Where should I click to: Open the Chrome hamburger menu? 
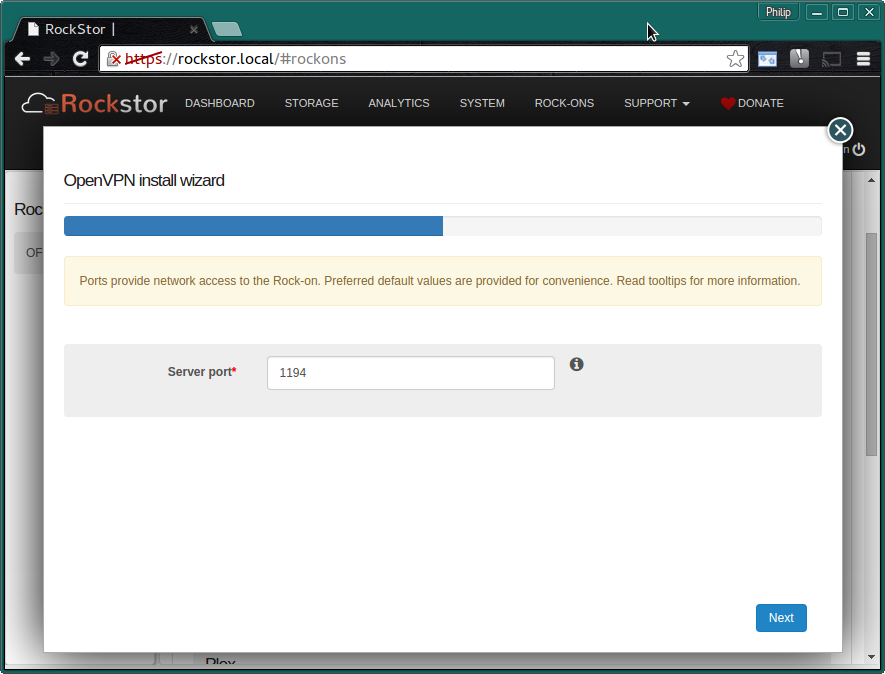click(x=863, y=59)
